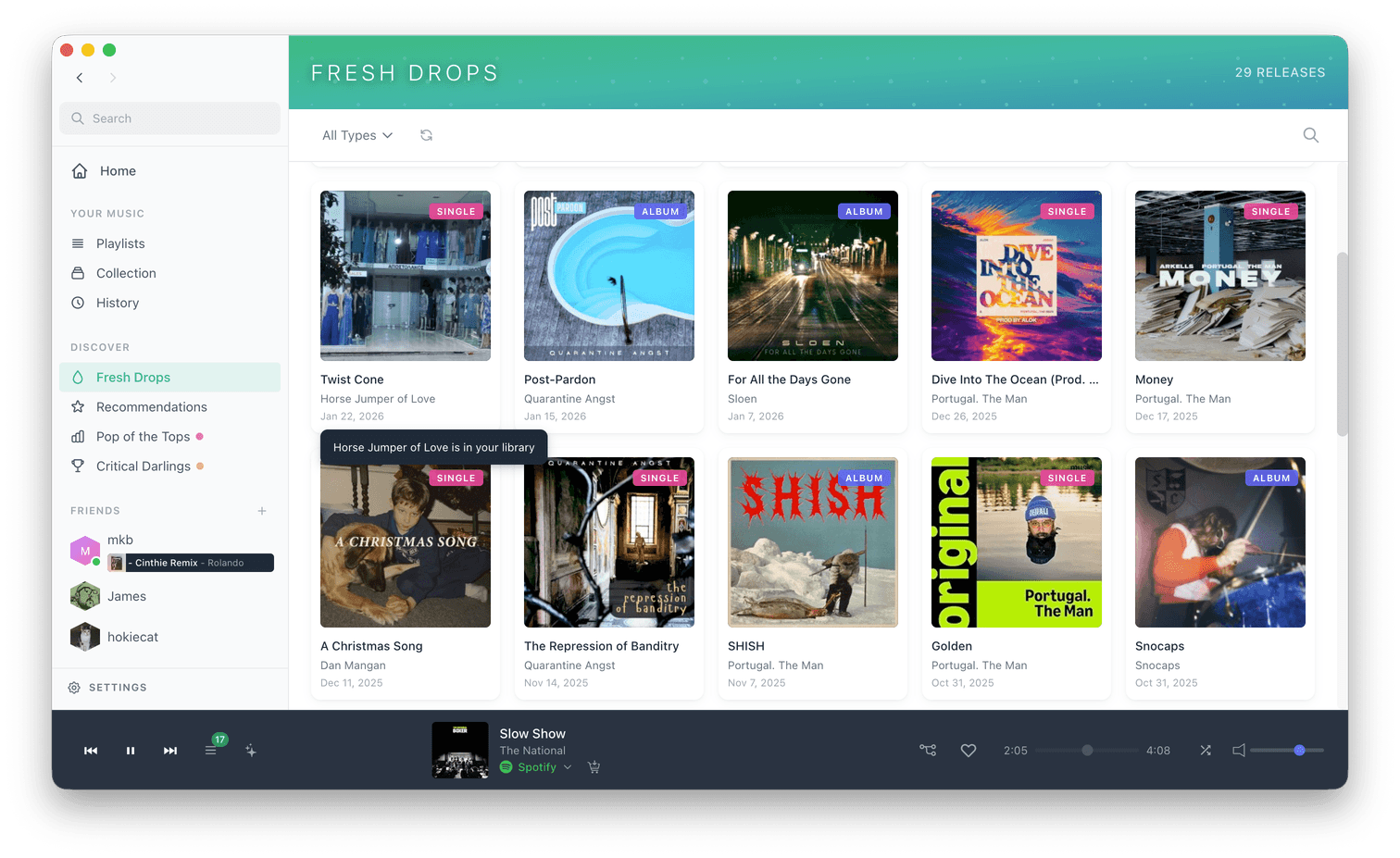Click Portugal. The Man under Golden
The width and height of the screenshot is (1400, 858).
[979, 665]
